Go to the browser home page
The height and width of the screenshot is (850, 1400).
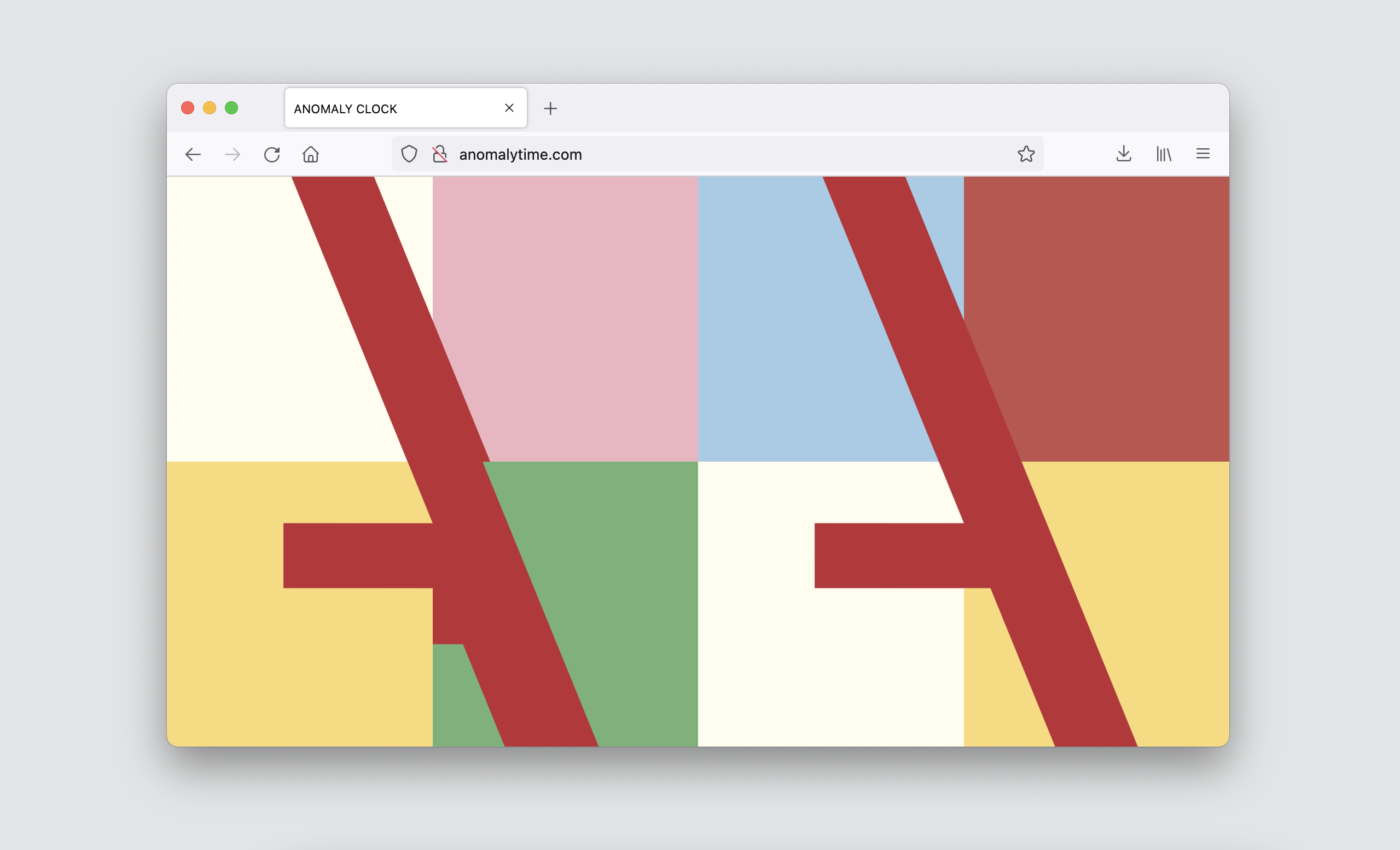pyautogui.click(x=310, y=154)
